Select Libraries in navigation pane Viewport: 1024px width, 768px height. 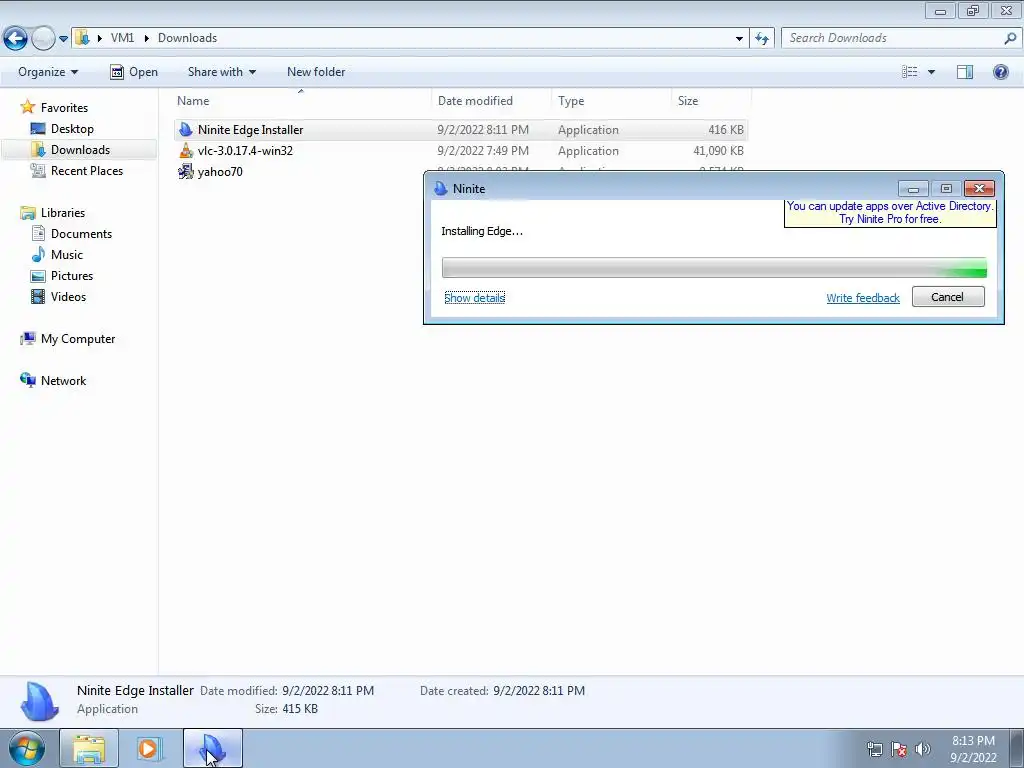(x=63, y=213)
